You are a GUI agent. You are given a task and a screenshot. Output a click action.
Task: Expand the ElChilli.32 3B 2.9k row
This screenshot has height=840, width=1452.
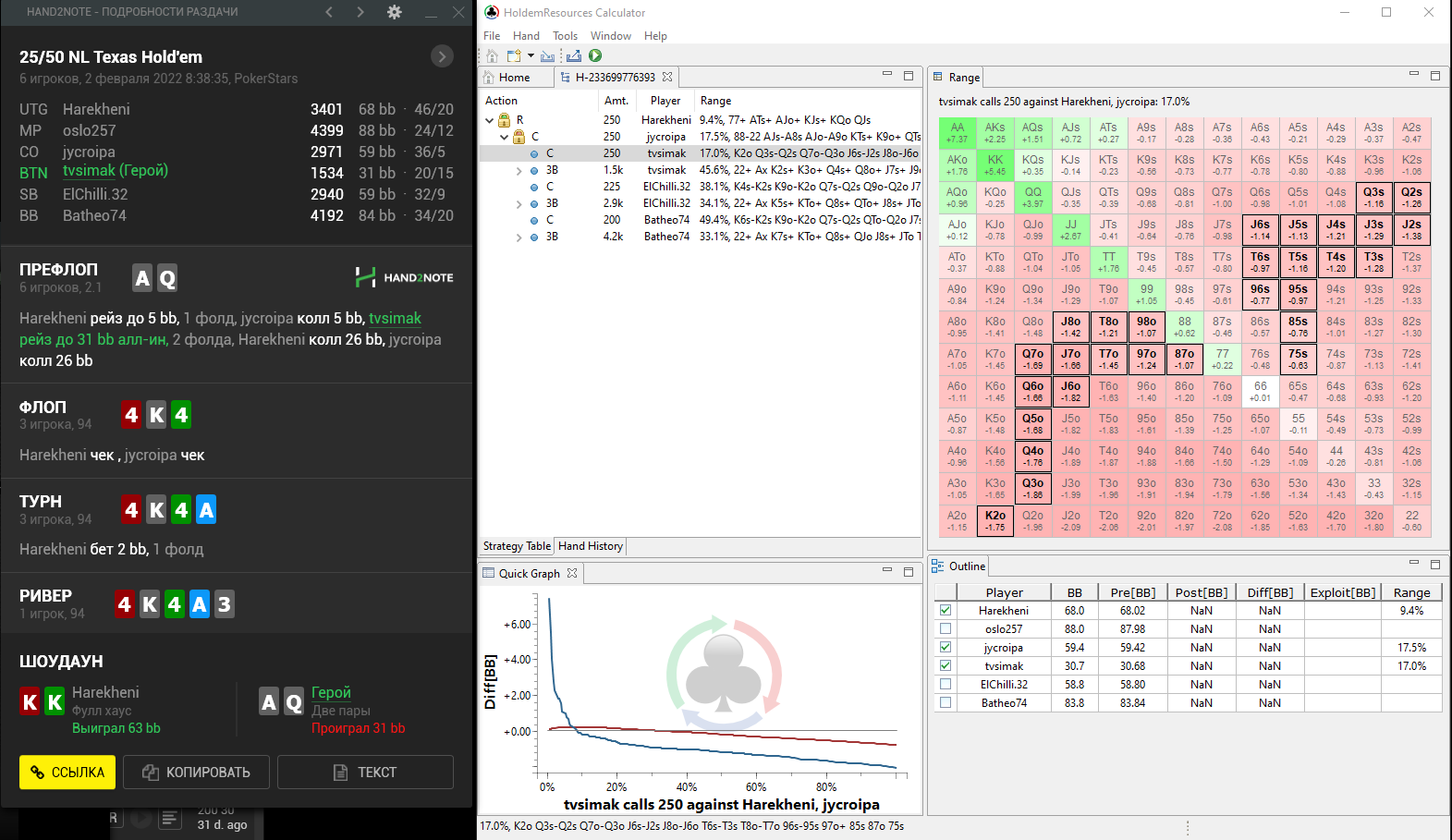519,203
